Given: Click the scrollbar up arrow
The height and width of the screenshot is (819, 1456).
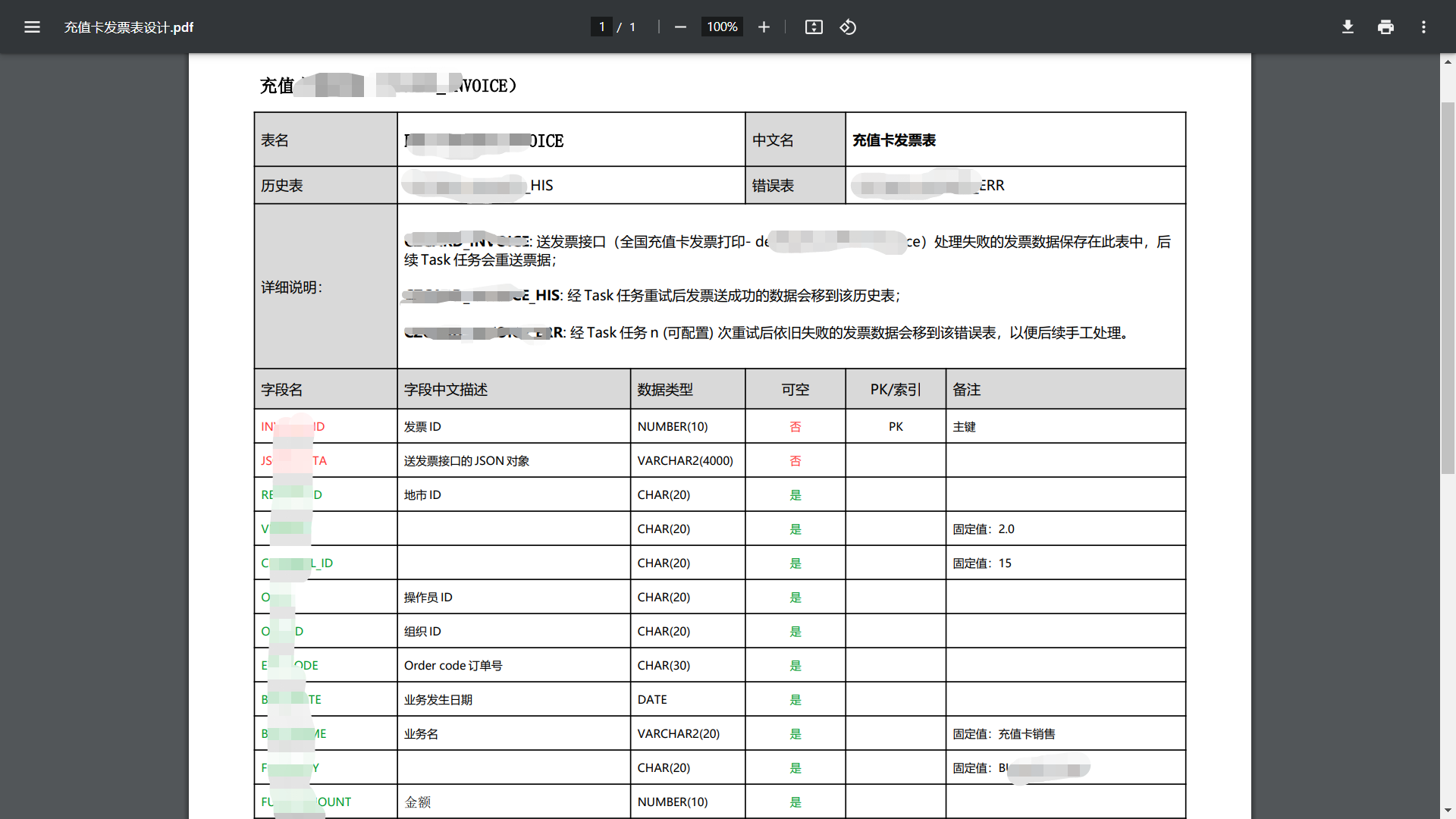Looking at the screenshot, I should click(1448, 62).
